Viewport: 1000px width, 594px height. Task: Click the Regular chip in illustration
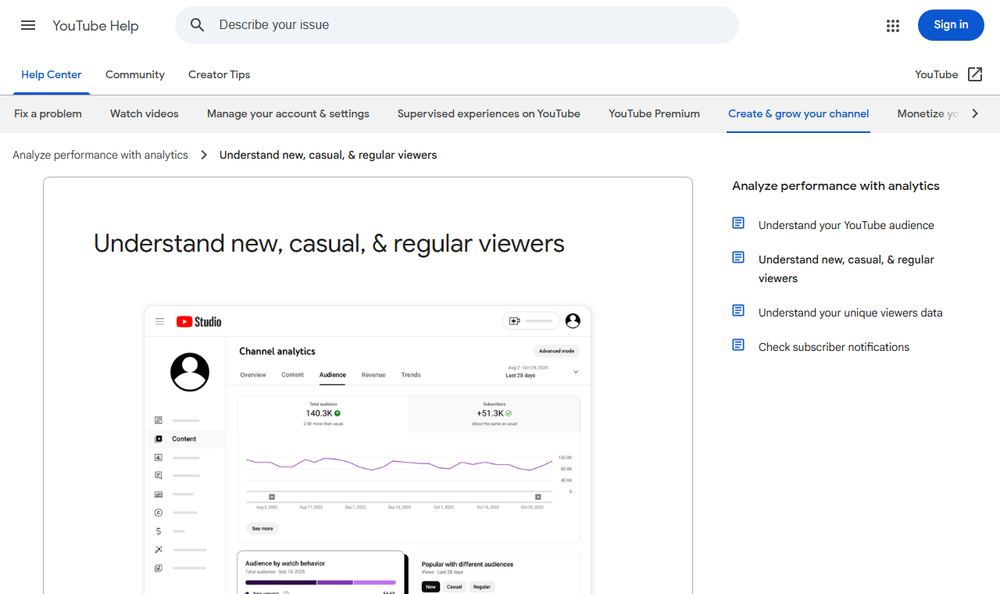(482, 586)
